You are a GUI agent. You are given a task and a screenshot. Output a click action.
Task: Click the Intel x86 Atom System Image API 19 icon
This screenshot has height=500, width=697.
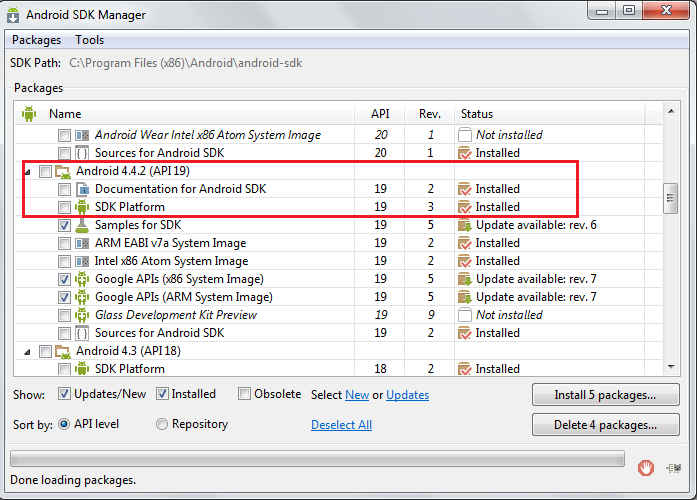82,261
